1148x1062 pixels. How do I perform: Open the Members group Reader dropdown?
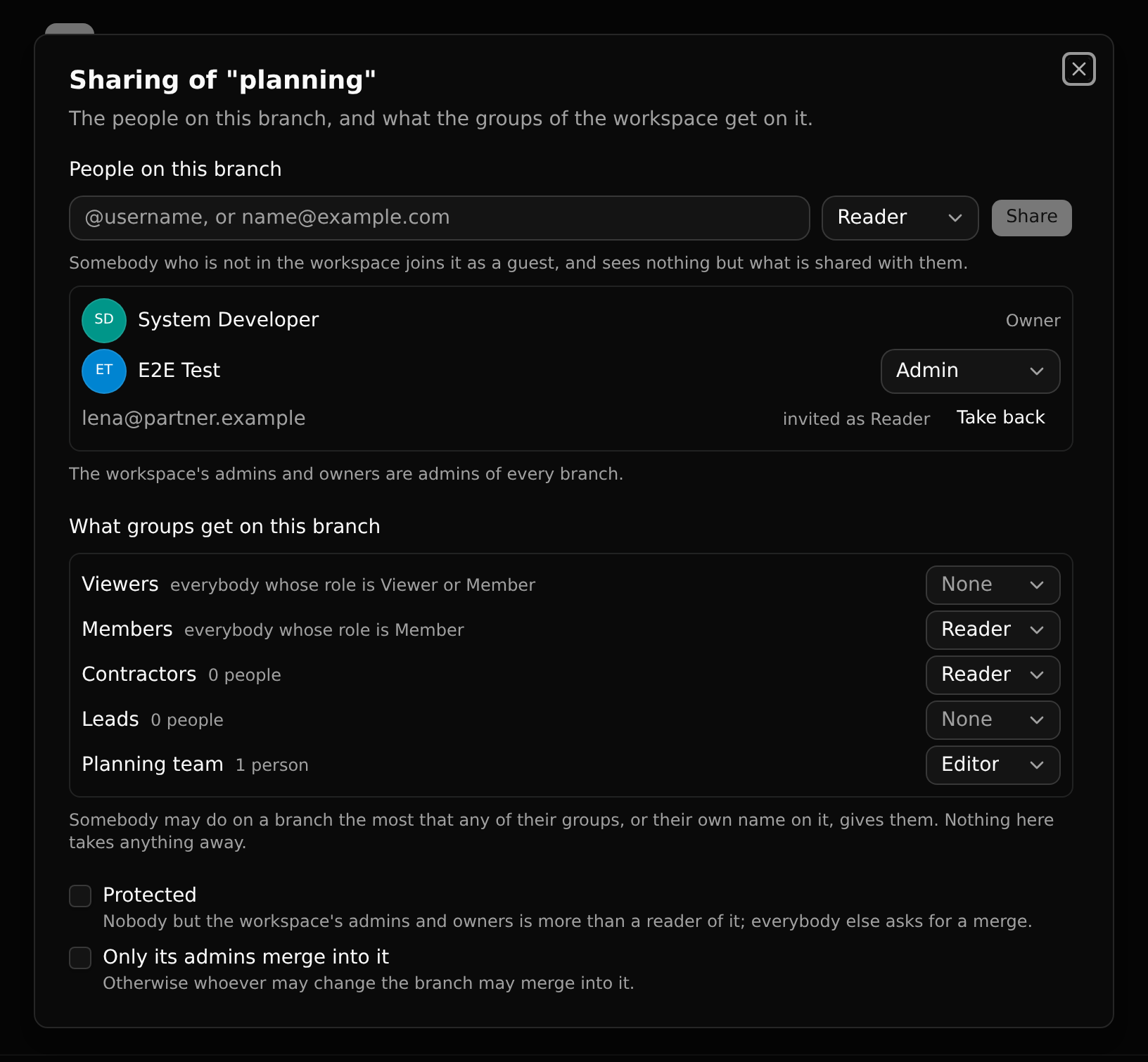point(993,629)
